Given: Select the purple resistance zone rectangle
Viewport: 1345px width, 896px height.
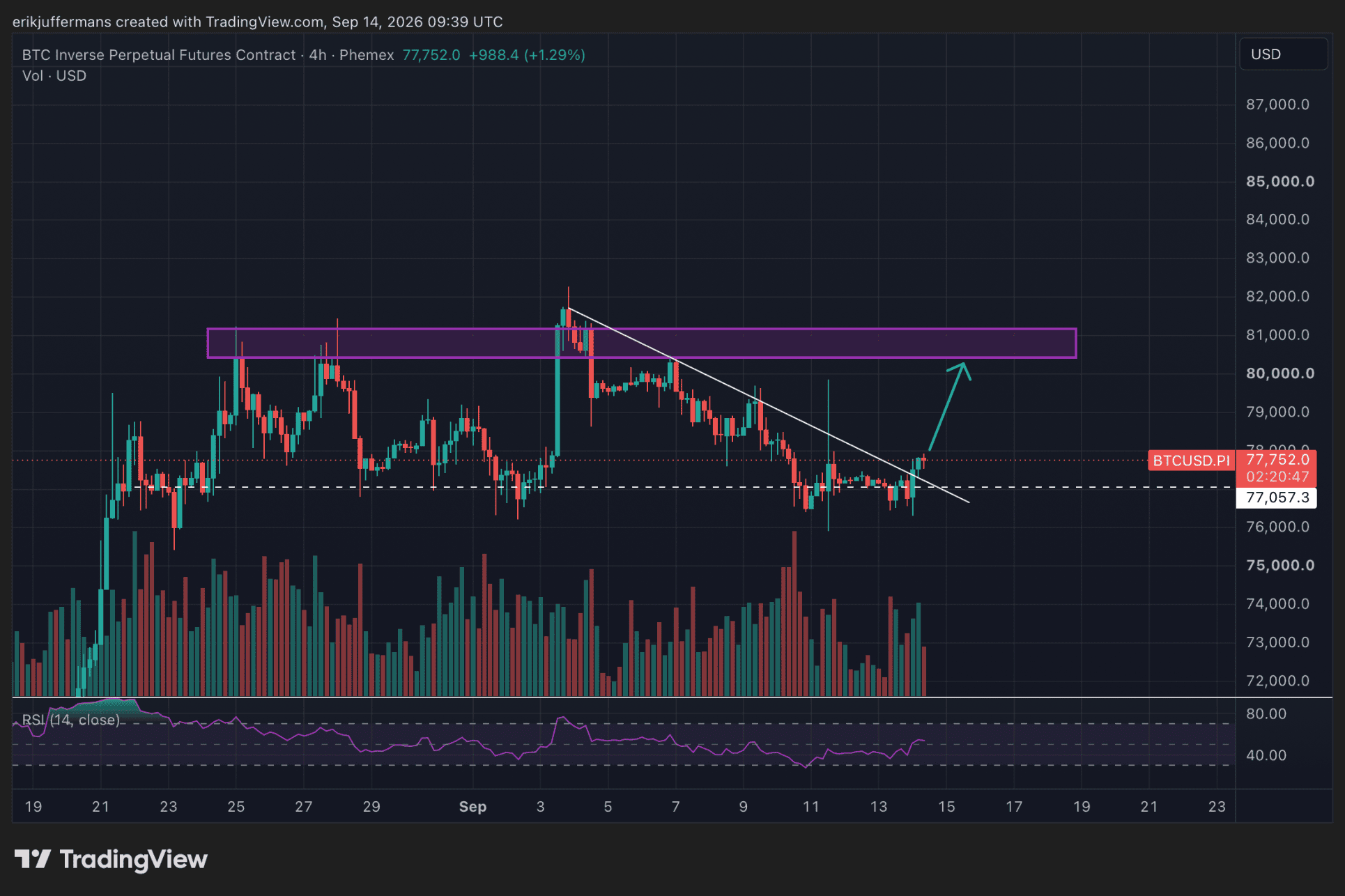Looking at the screenshot, I should [642, 343].
